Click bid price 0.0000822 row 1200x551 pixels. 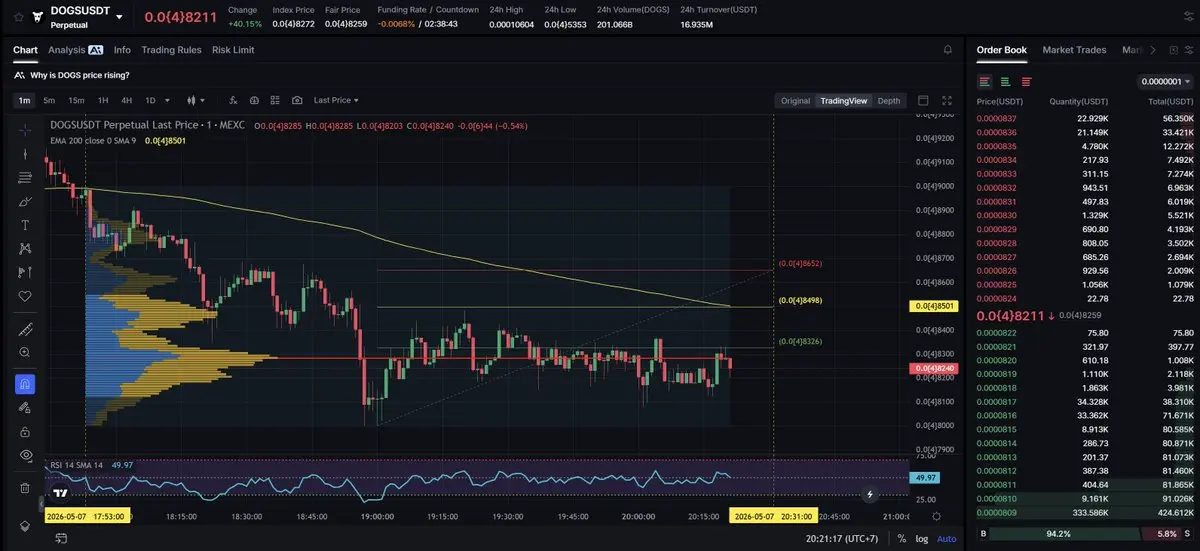pos(1085,333)
